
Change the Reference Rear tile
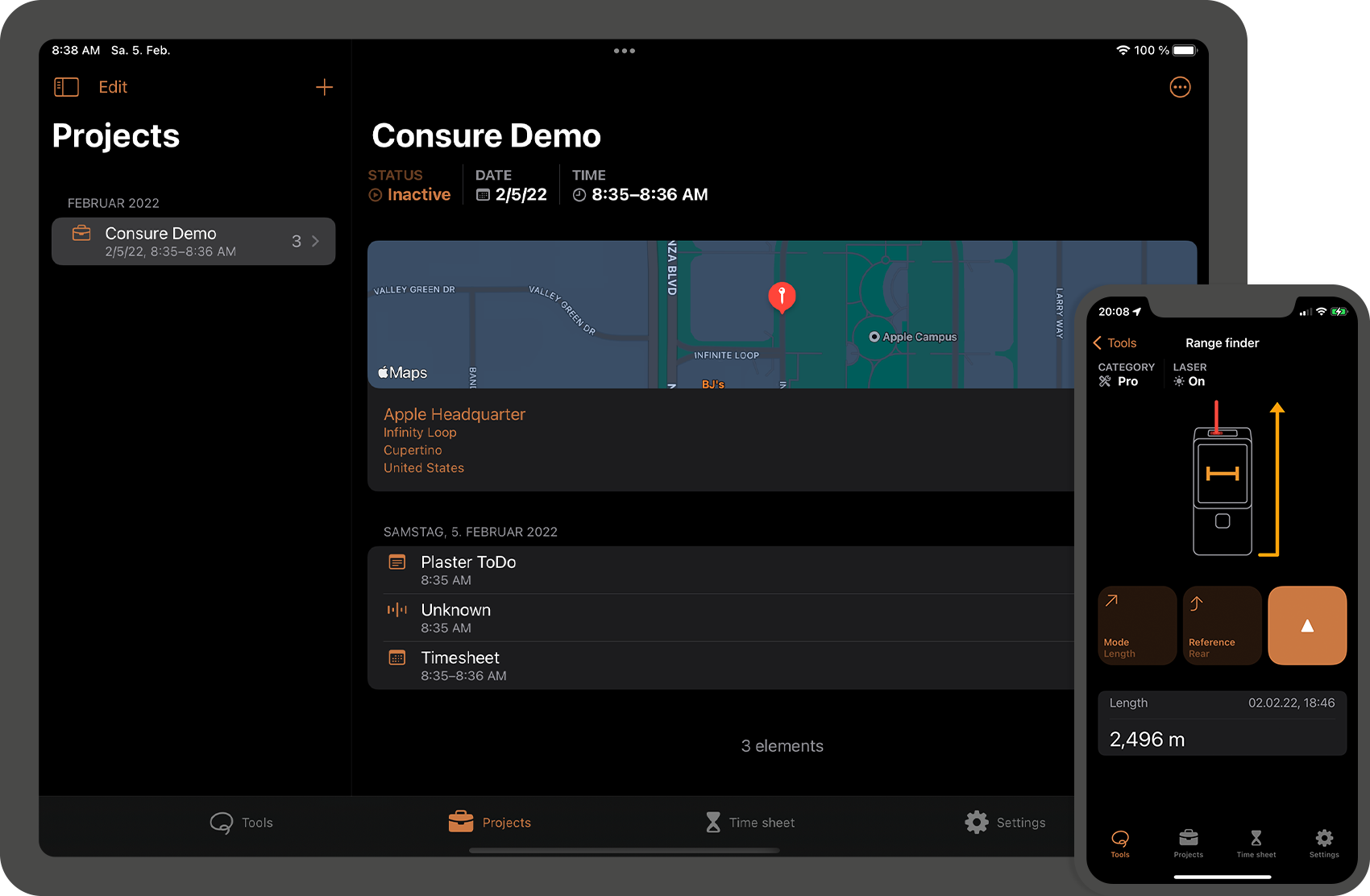1221,625
